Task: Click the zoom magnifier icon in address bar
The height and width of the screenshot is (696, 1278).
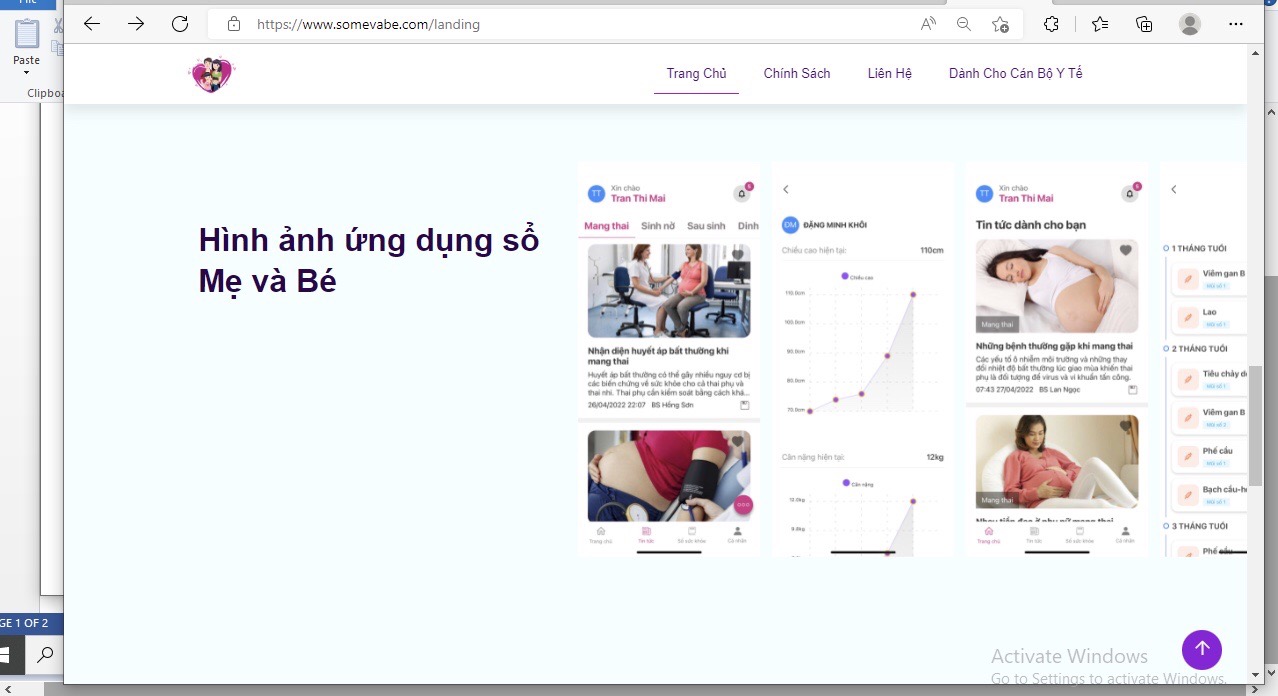Action: [964, 24]
